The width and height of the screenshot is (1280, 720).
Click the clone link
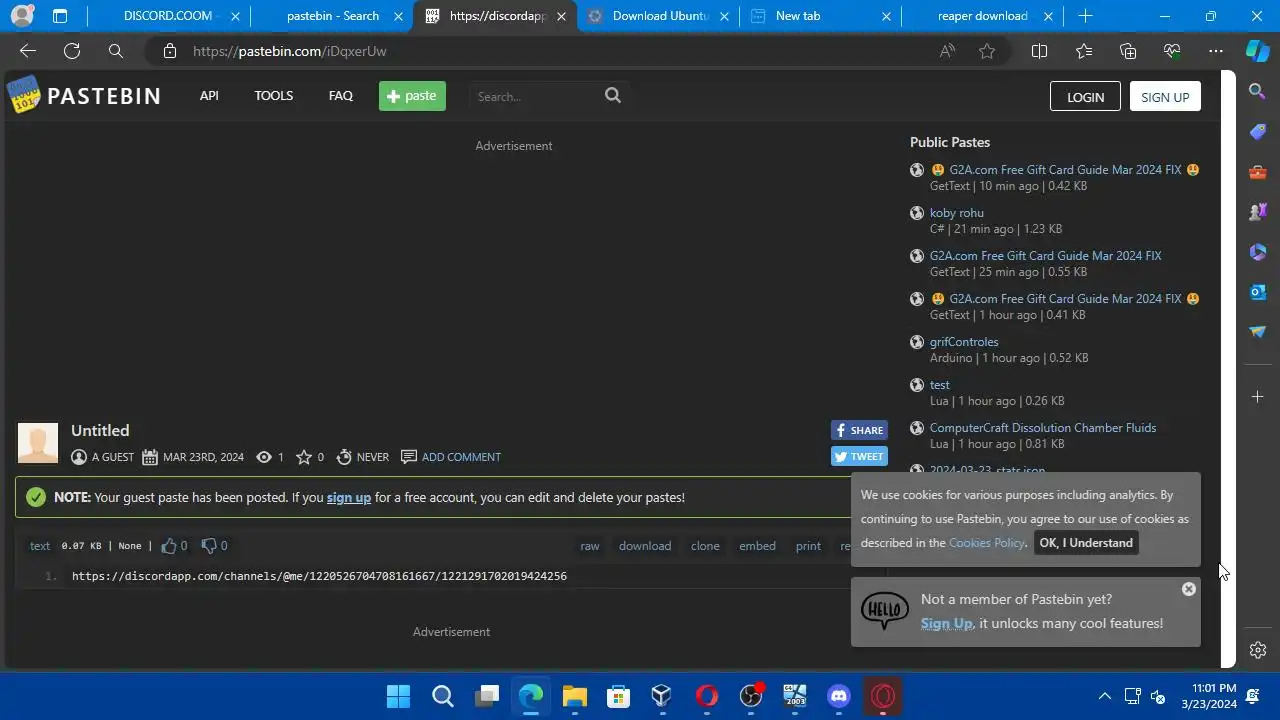coord(705,546)
